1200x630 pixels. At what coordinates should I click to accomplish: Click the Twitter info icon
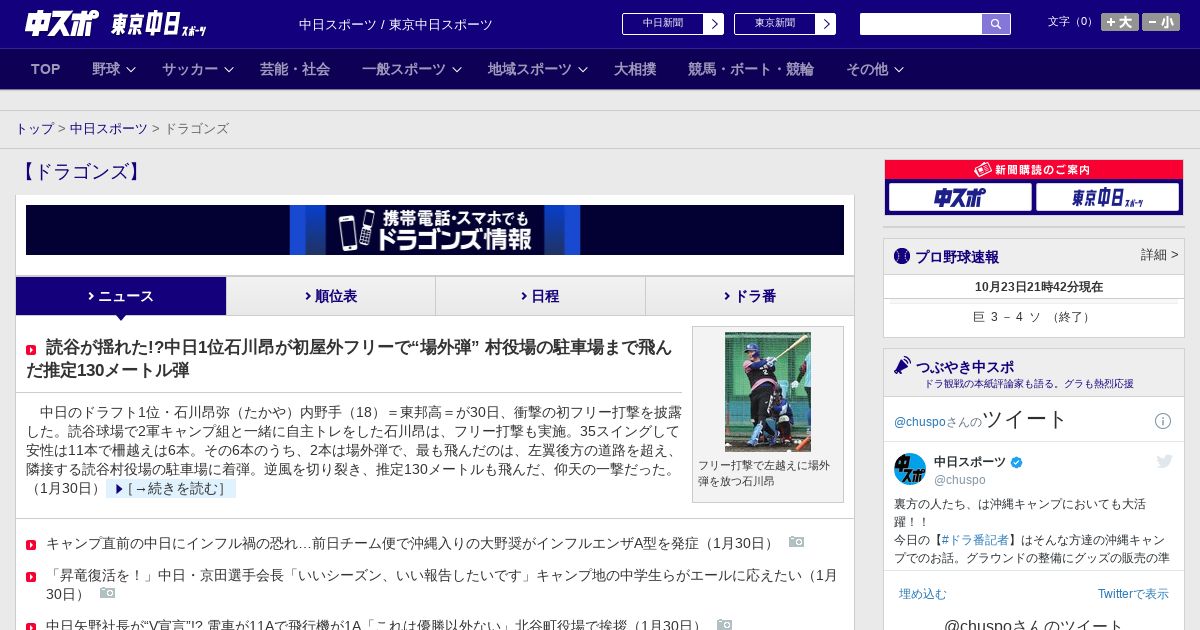tap(1163, 421)
